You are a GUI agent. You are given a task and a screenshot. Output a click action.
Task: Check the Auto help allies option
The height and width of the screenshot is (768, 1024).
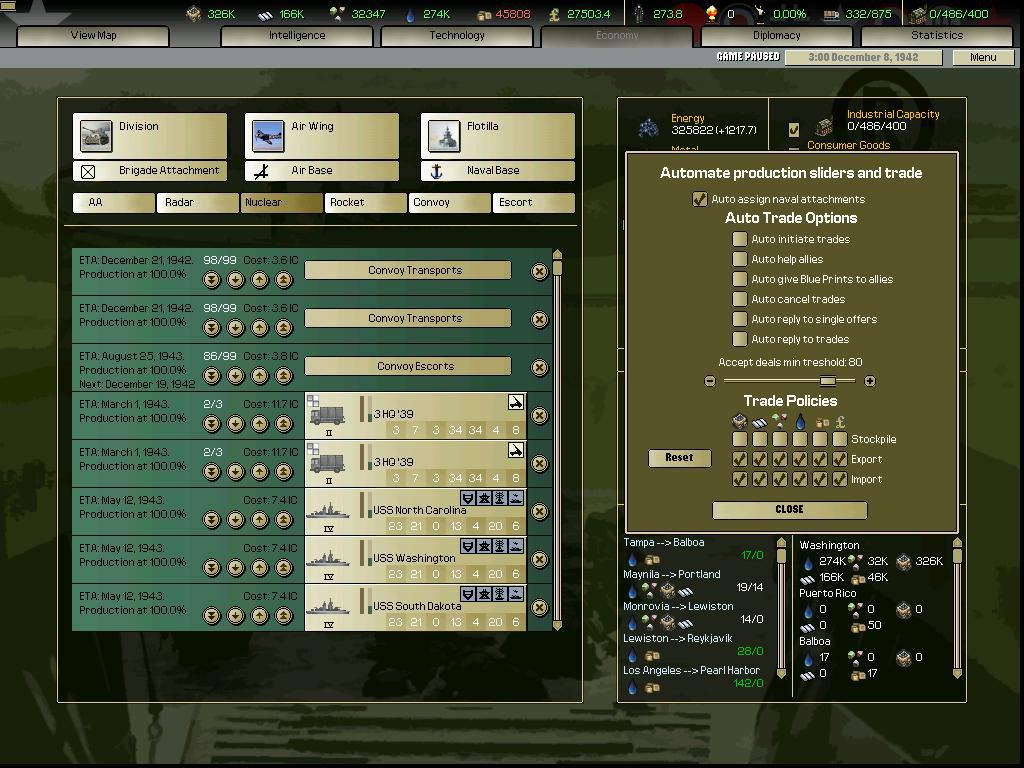(740, 259)
